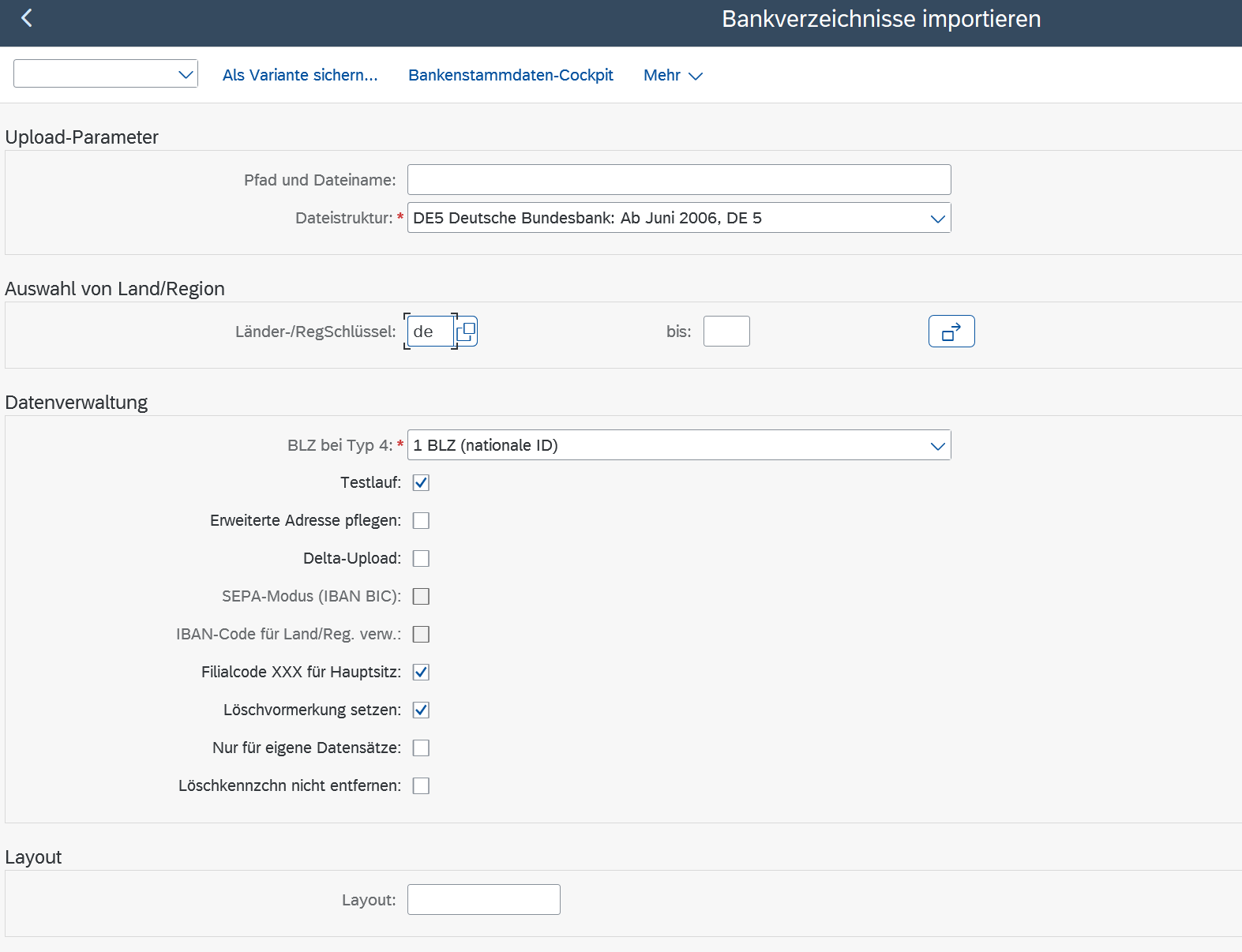The height and width of the screenshot is (952, 1242).
Task: Open value help icon for Länder-/RegSchlüssel
Action: tap(466, 332)
